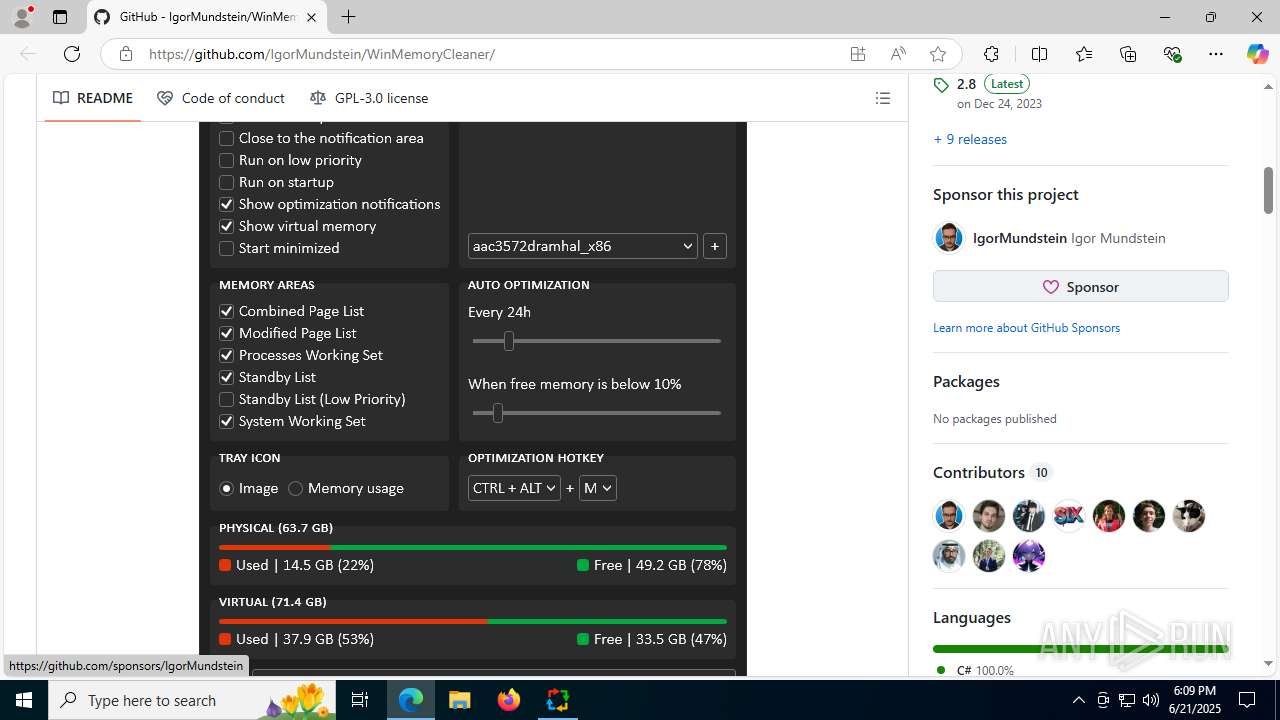
Task: Open the tab actions menu icon
Action: 60,17
